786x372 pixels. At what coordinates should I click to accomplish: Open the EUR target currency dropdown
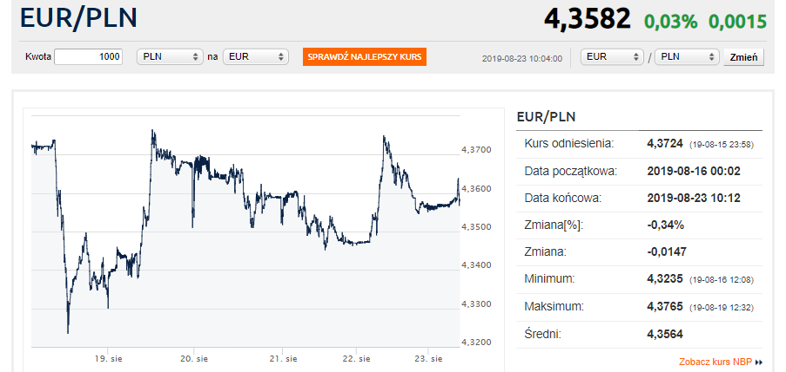point(256,57)
